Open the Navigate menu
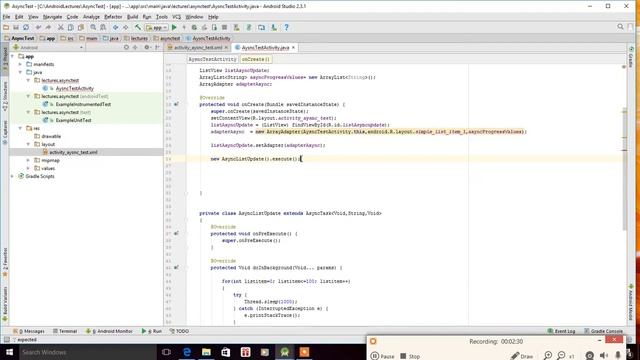The height and width of the screenshot is (360, 640). click(x=52, y=17)
